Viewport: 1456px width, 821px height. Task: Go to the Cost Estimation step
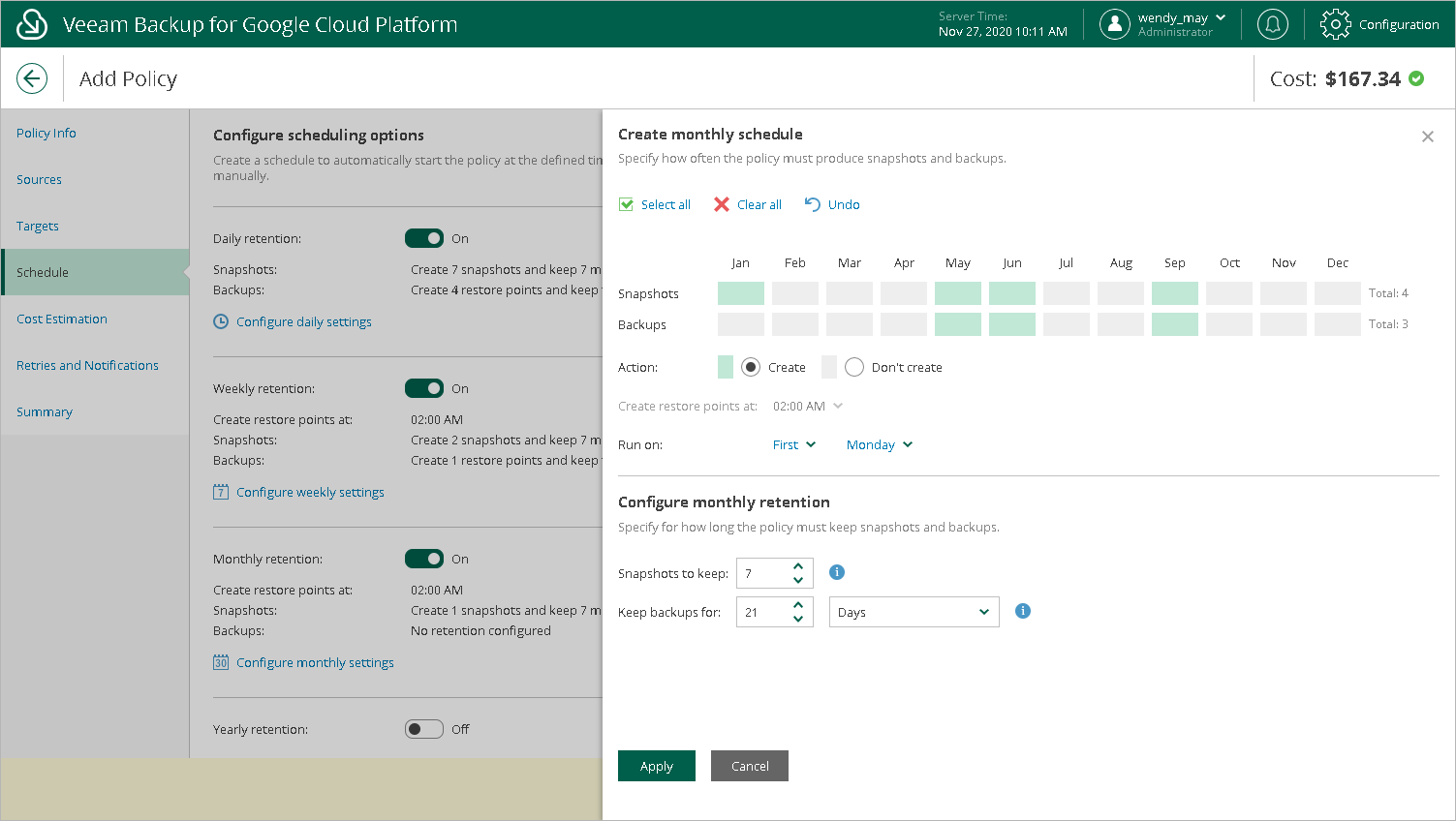[x=62, y=319]
